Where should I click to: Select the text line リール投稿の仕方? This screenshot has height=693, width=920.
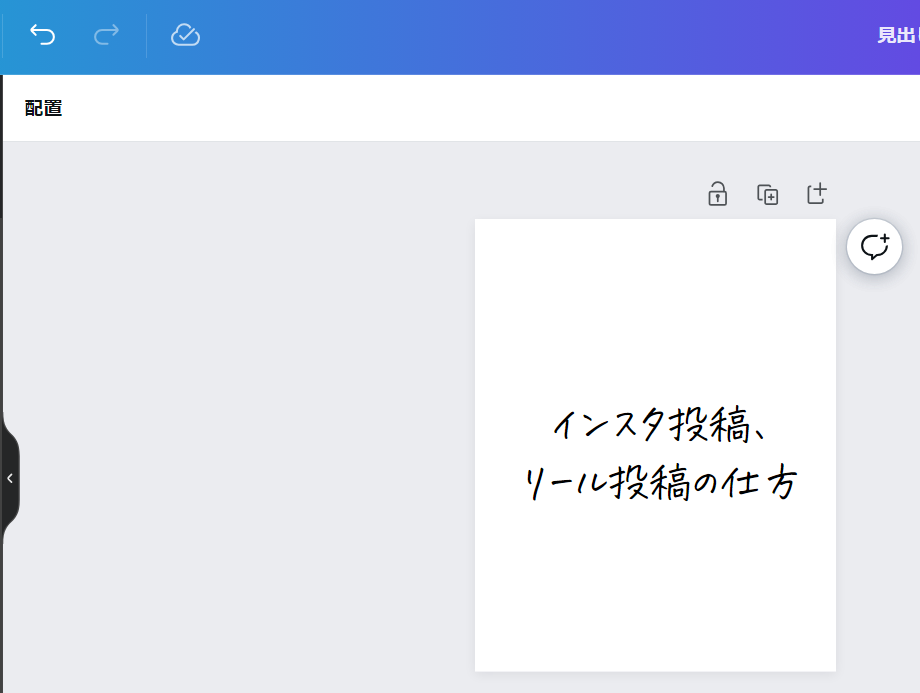pyautogui.click(x=660, y=485)
